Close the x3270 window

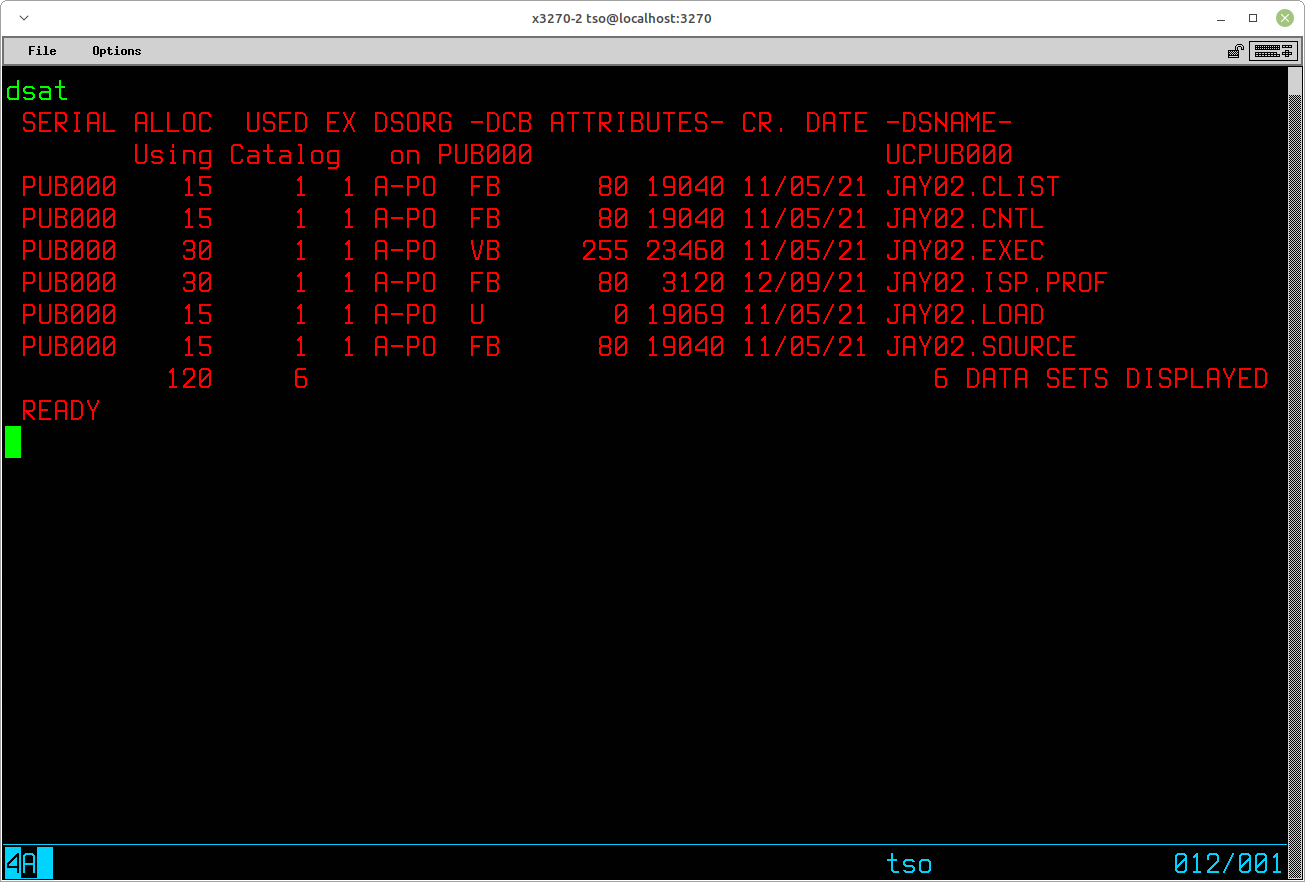point(1283,18)
